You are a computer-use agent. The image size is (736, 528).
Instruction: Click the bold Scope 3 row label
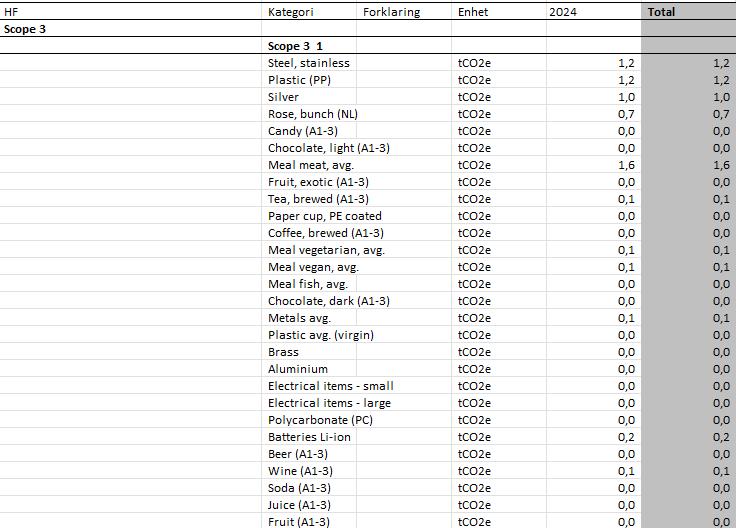24,29
